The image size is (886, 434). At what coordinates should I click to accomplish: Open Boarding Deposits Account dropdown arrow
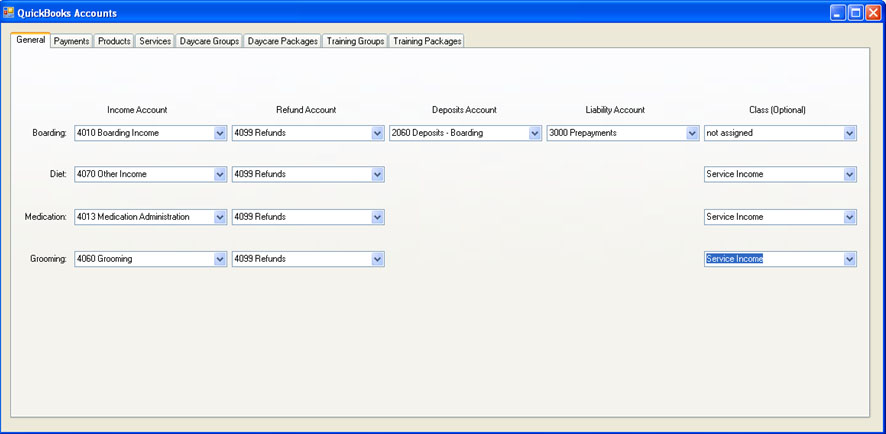[535, 133]
